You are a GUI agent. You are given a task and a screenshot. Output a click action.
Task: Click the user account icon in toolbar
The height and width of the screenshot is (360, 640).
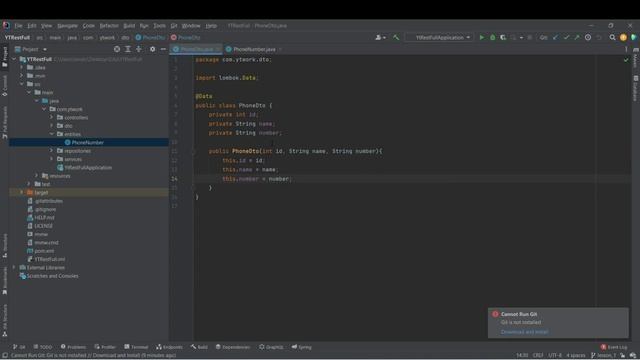pyautogui.click(x=380, y=38)
